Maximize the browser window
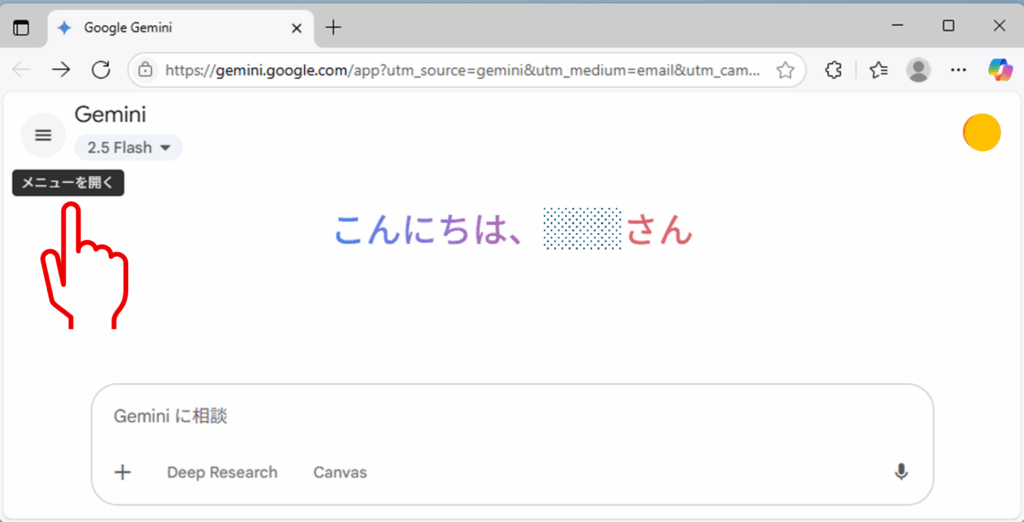 click(x=948, y=26)
